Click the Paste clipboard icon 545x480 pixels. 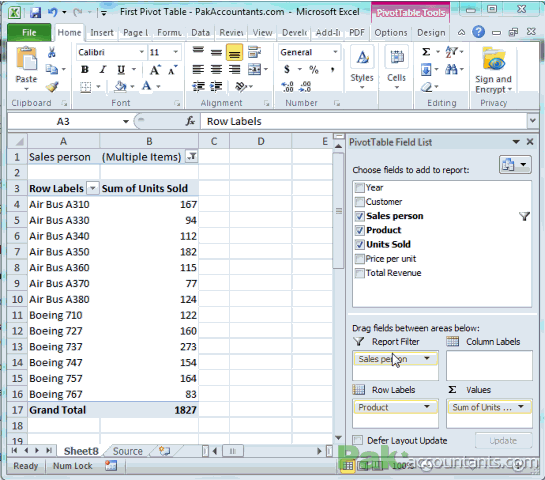click(x=26, y=59)
